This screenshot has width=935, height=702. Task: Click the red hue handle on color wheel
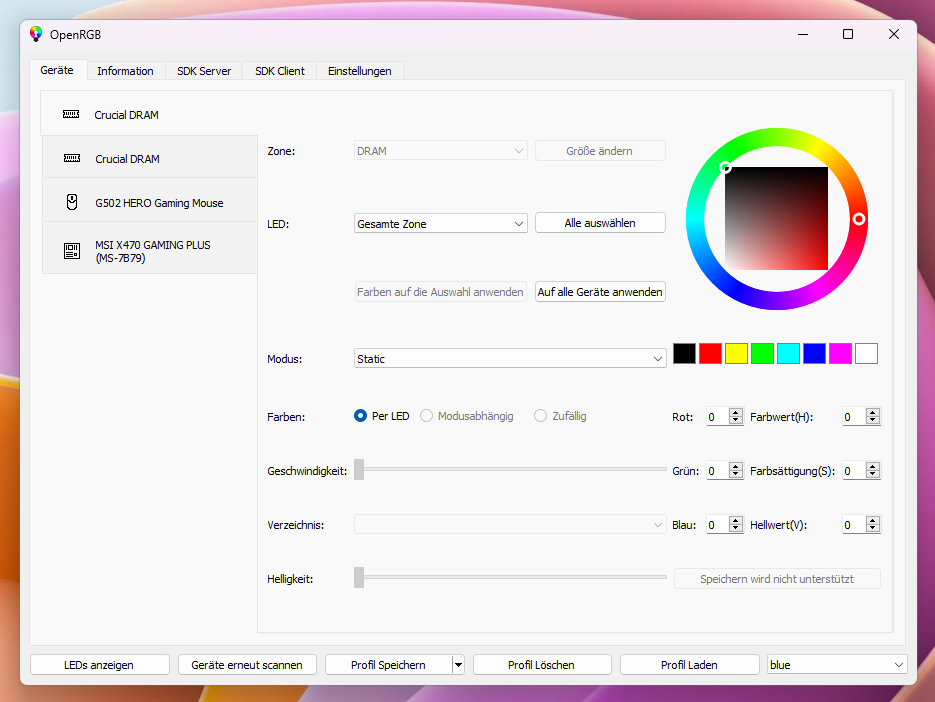(859, 219)
